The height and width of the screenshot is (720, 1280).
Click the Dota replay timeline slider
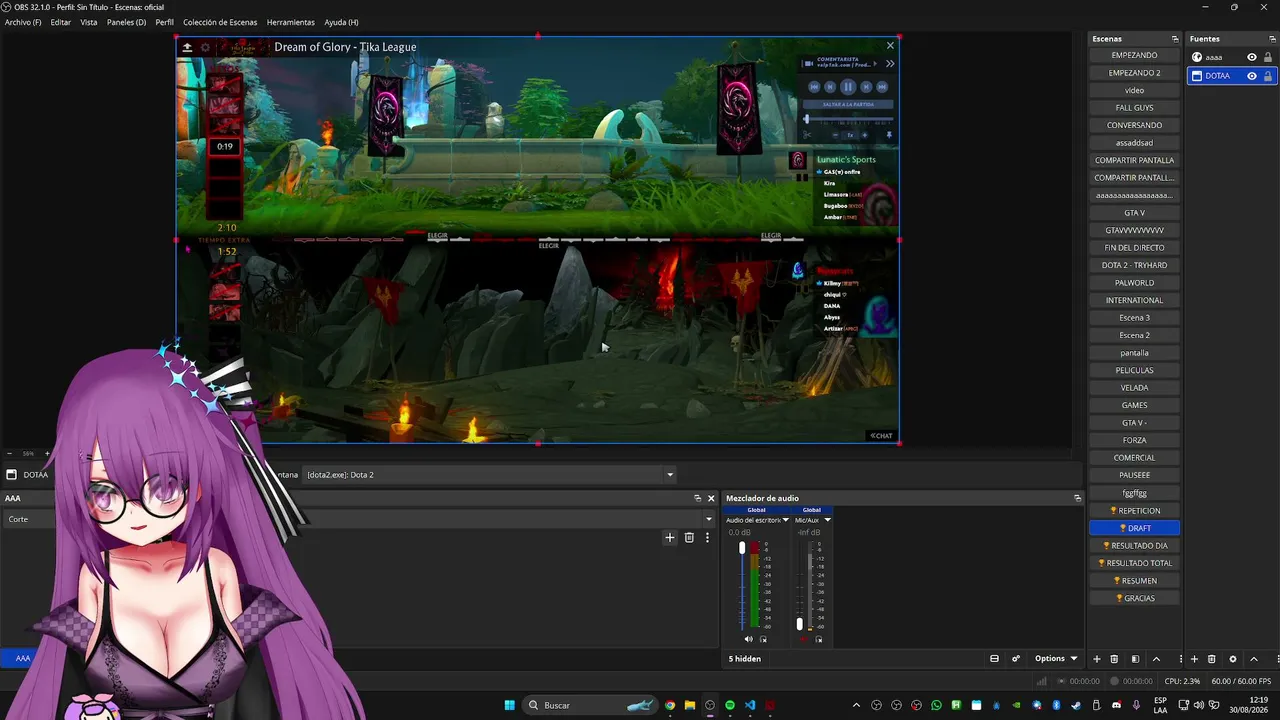848,120
